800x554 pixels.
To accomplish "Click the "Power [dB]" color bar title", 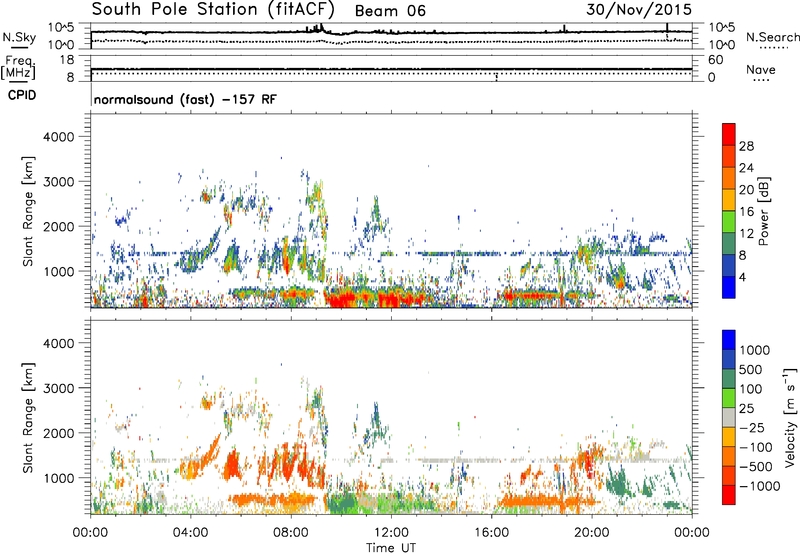I will point(763,211).
